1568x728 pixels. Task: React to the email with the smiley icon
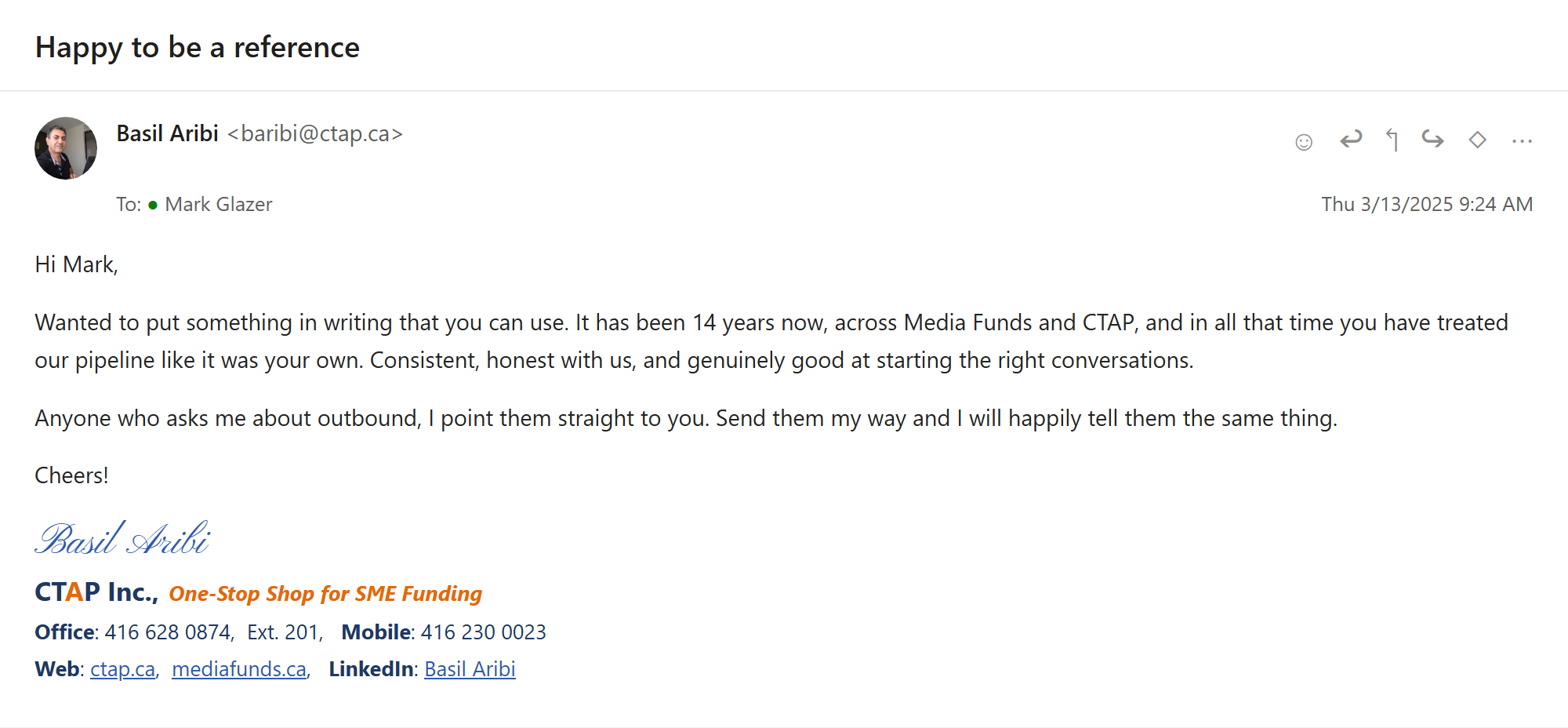[1304, 141]
